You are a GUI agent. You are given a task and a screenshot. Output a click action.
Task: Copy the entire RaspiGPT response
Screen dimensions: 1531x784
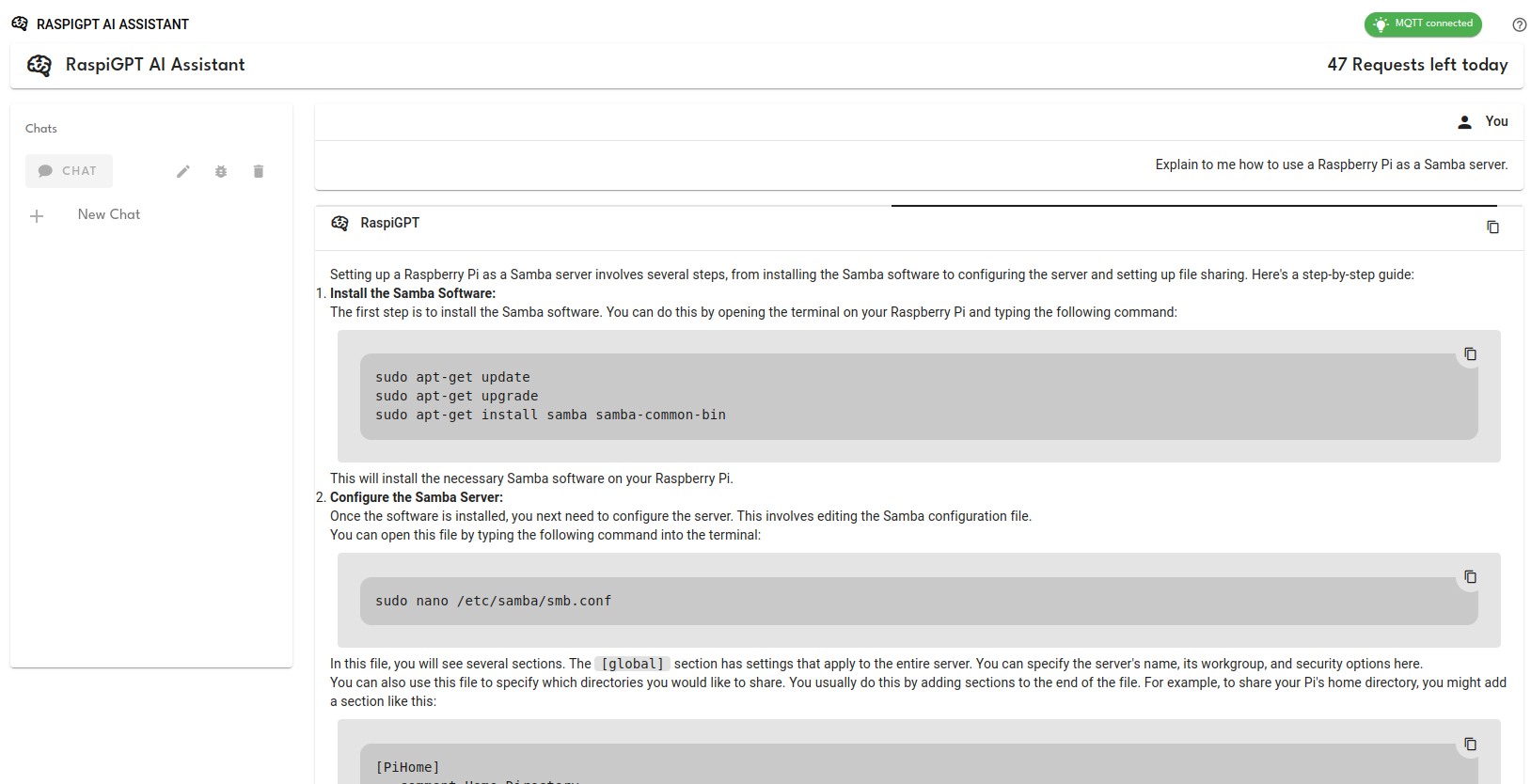[1492, 227]
